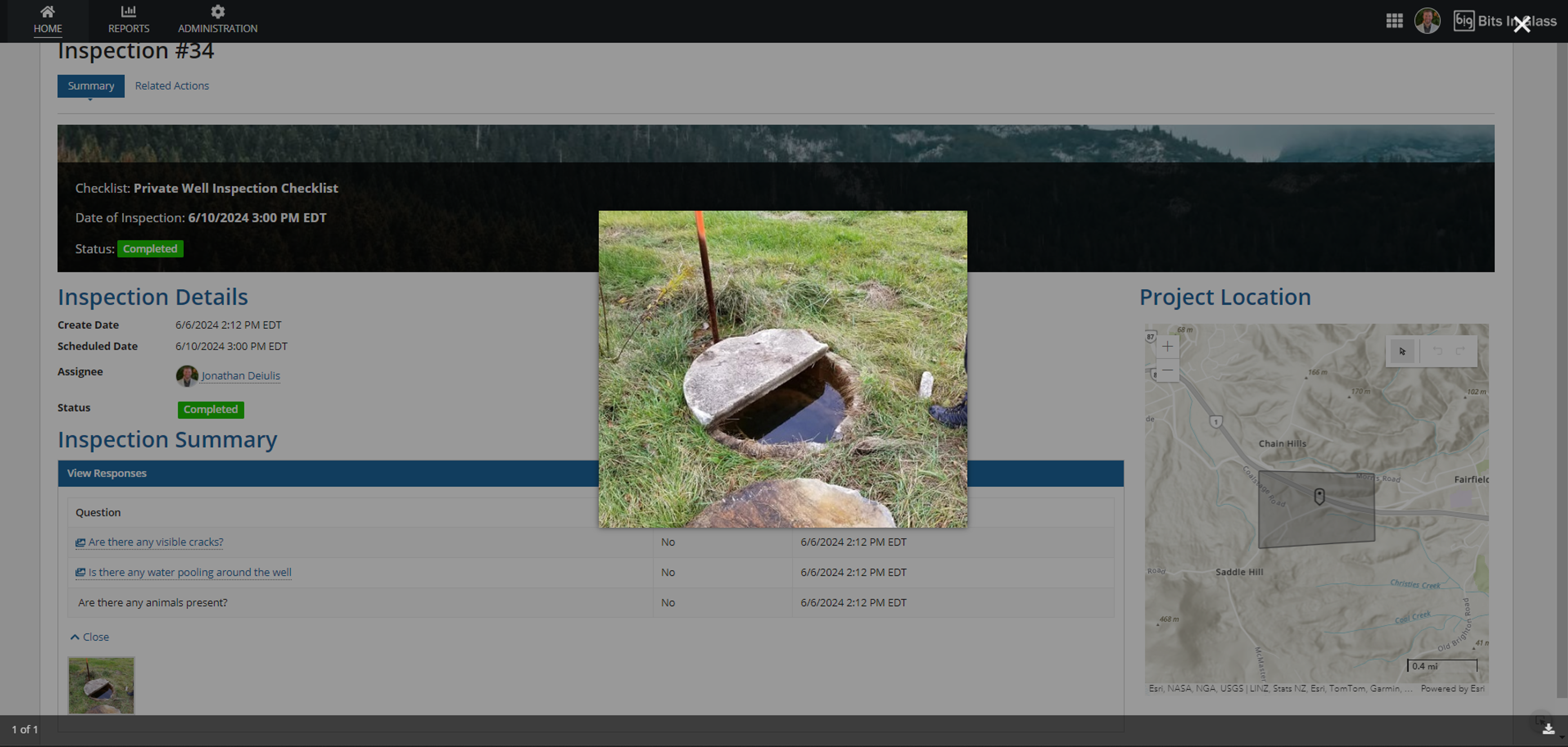Click the Completed status badge in banner
The width and height of the screenshot is (1568, 747).
150,248
